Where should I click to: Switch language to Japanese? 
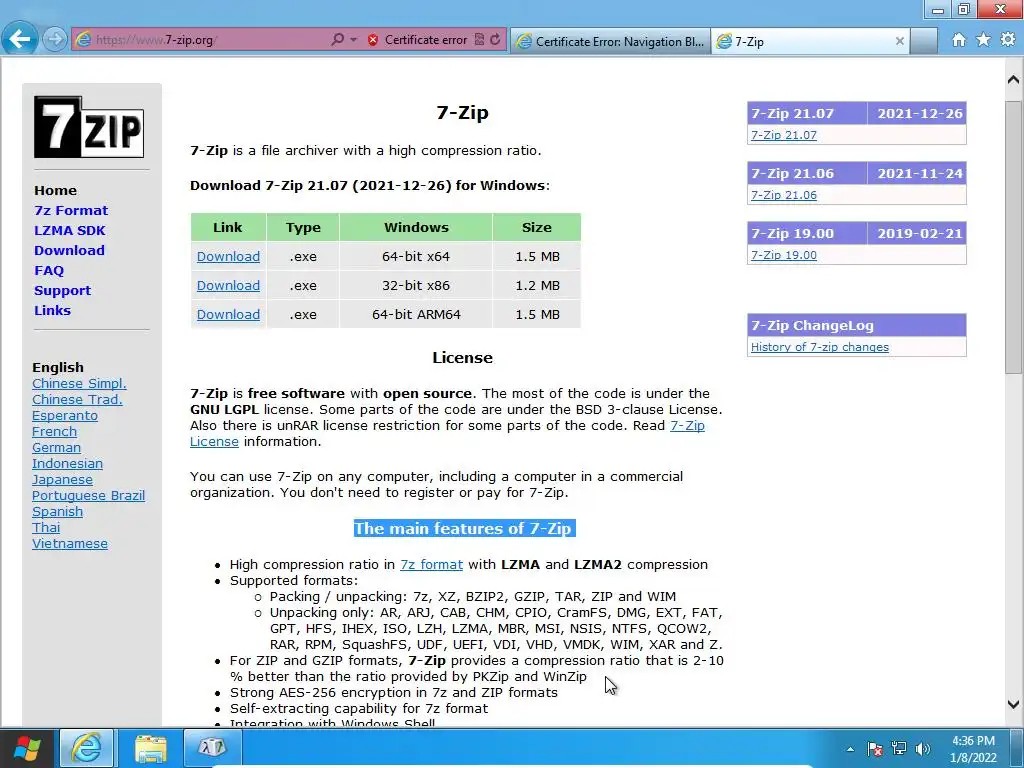pos(62,479)
